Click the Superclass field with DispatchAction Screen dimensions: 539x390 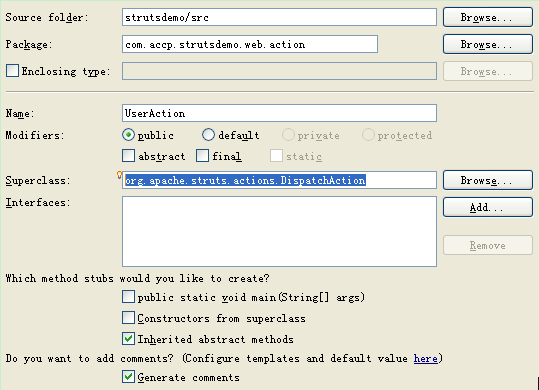click(x=279, y=180)
